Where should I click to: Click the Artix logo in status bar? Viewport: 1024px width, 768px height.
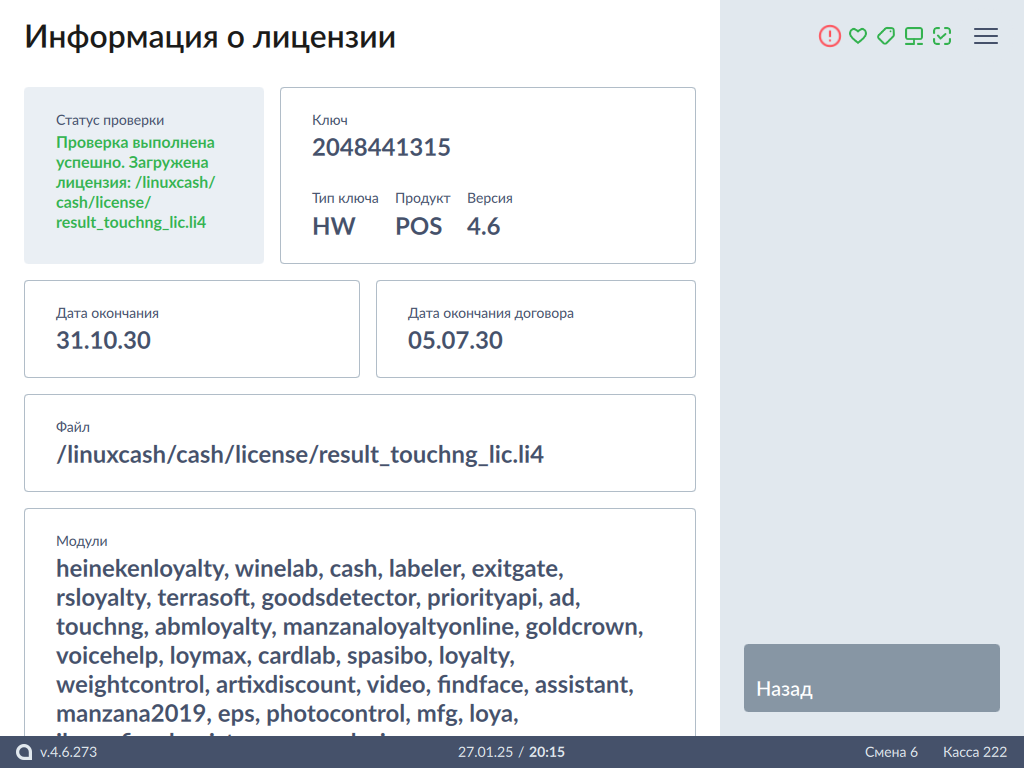(25, 752)
